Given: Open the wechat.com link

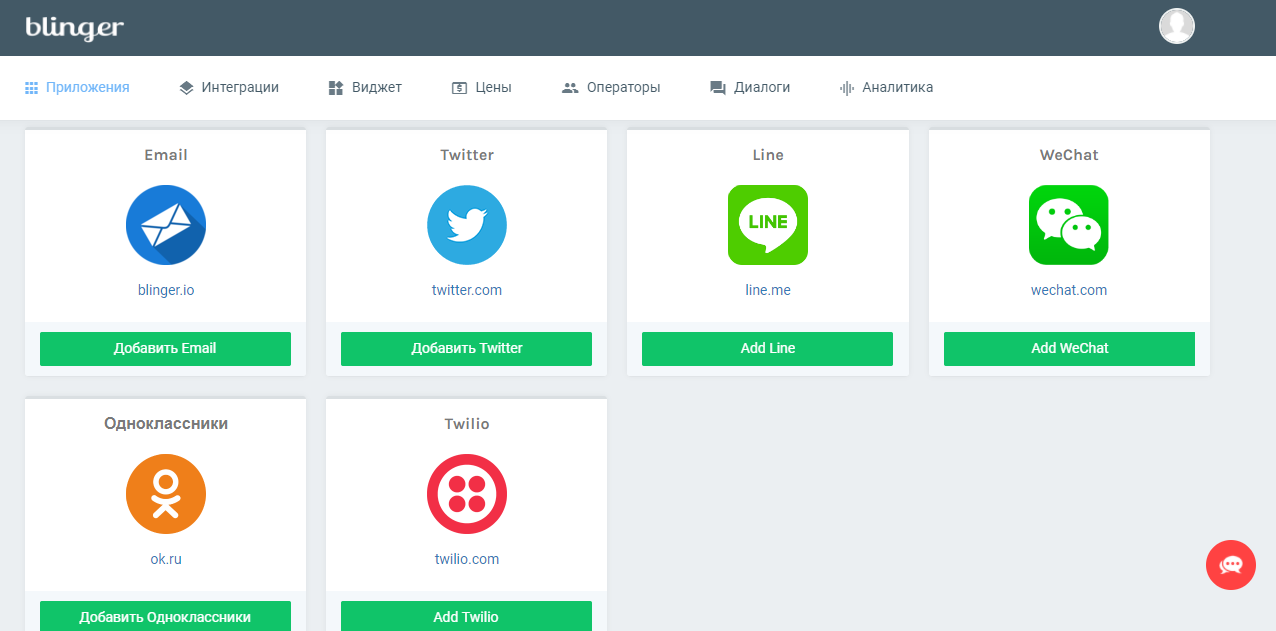Looking at the screenshot, I should [x=1069, y=291].
